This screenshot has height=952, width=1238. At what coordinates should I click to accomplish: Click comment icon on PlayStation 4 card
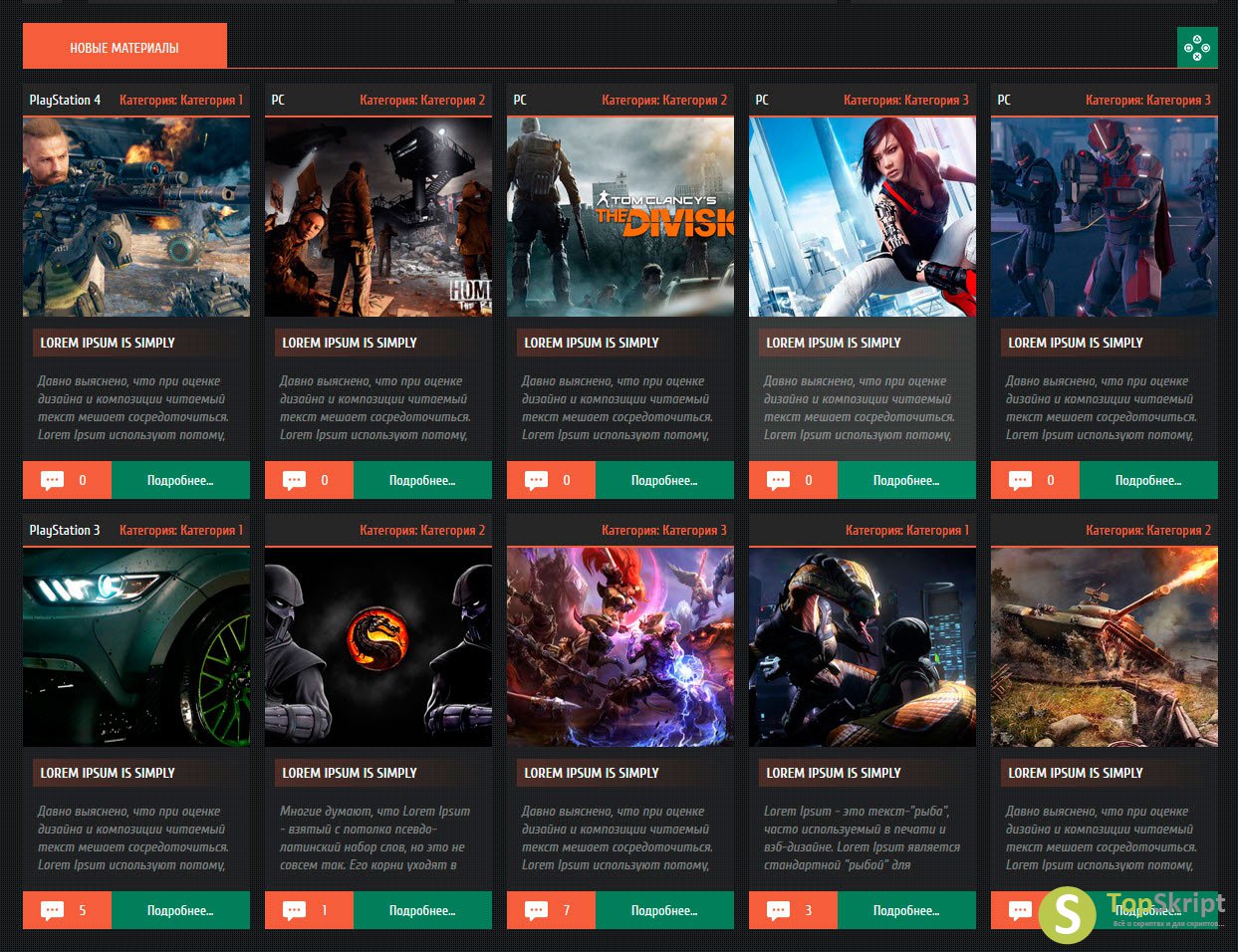click(53, 481)
